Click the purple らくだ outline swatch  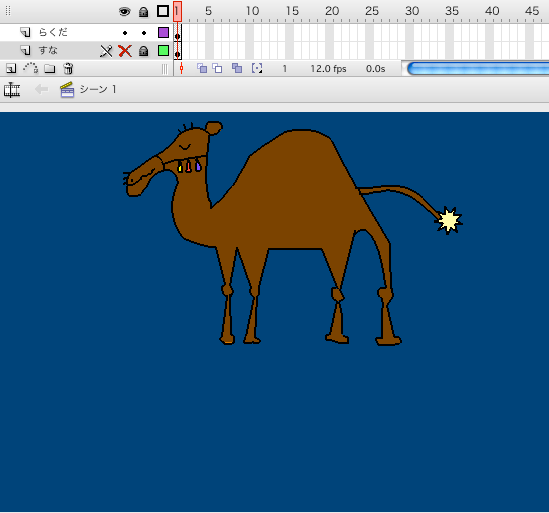[x=163, y=33]
